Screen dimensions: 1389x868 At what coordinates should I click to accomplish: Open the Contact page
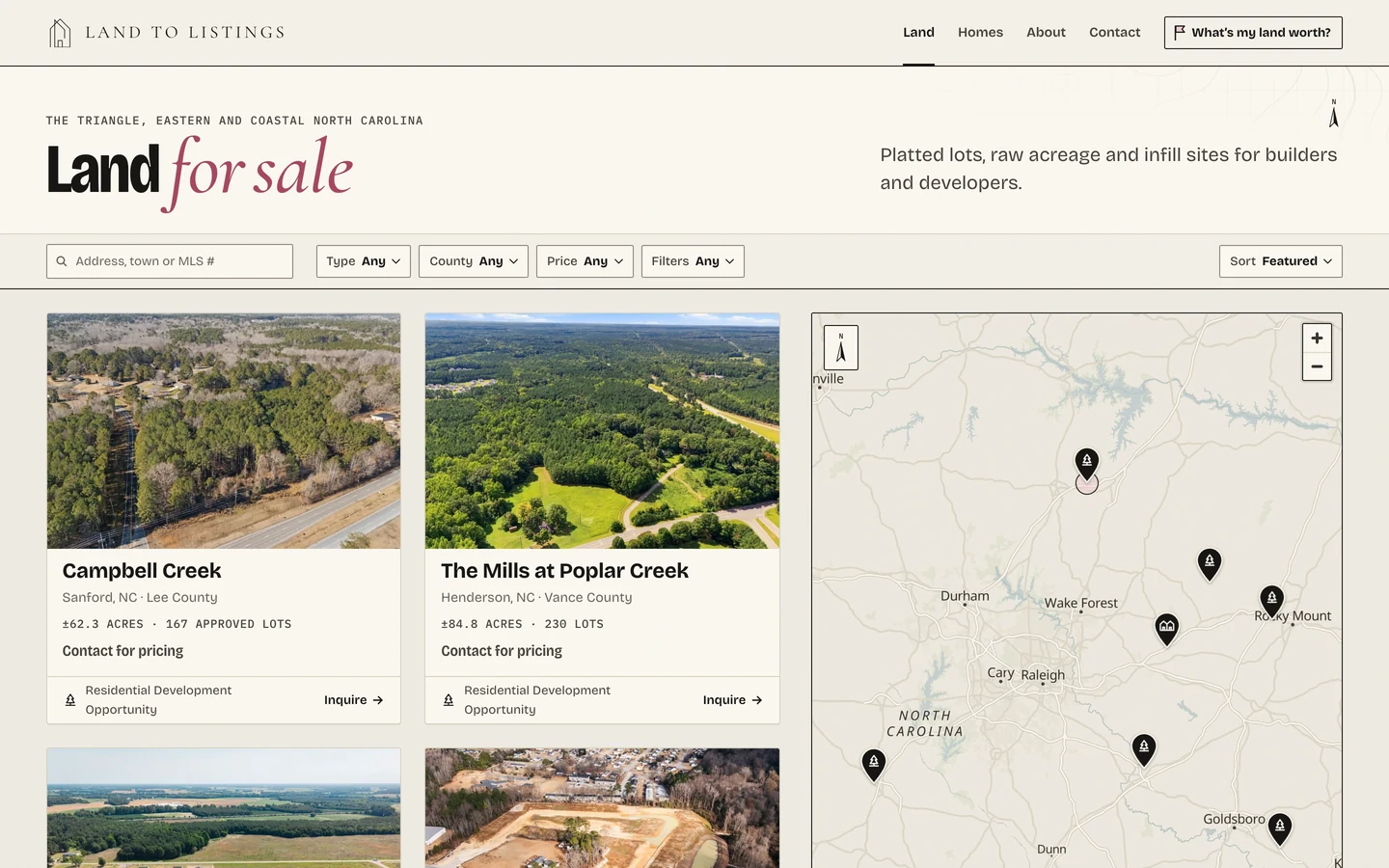[1114, 33]
